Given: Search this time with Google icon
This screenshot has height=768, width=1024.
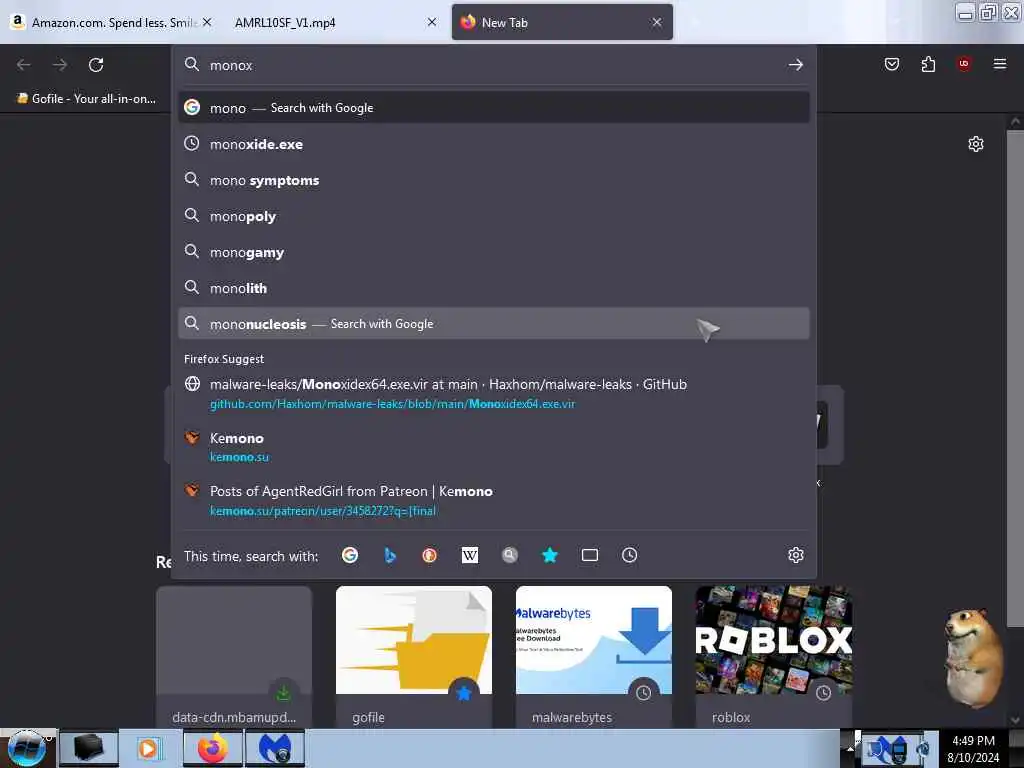Looking at the screenshot, I should tap(350, 555).
